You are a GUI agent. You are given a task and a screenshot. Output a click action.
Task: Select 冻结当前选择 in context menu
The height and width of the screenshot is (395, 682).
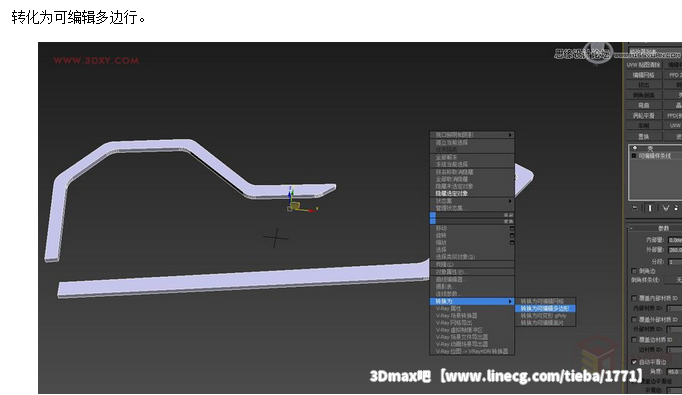tap(472, 164)
